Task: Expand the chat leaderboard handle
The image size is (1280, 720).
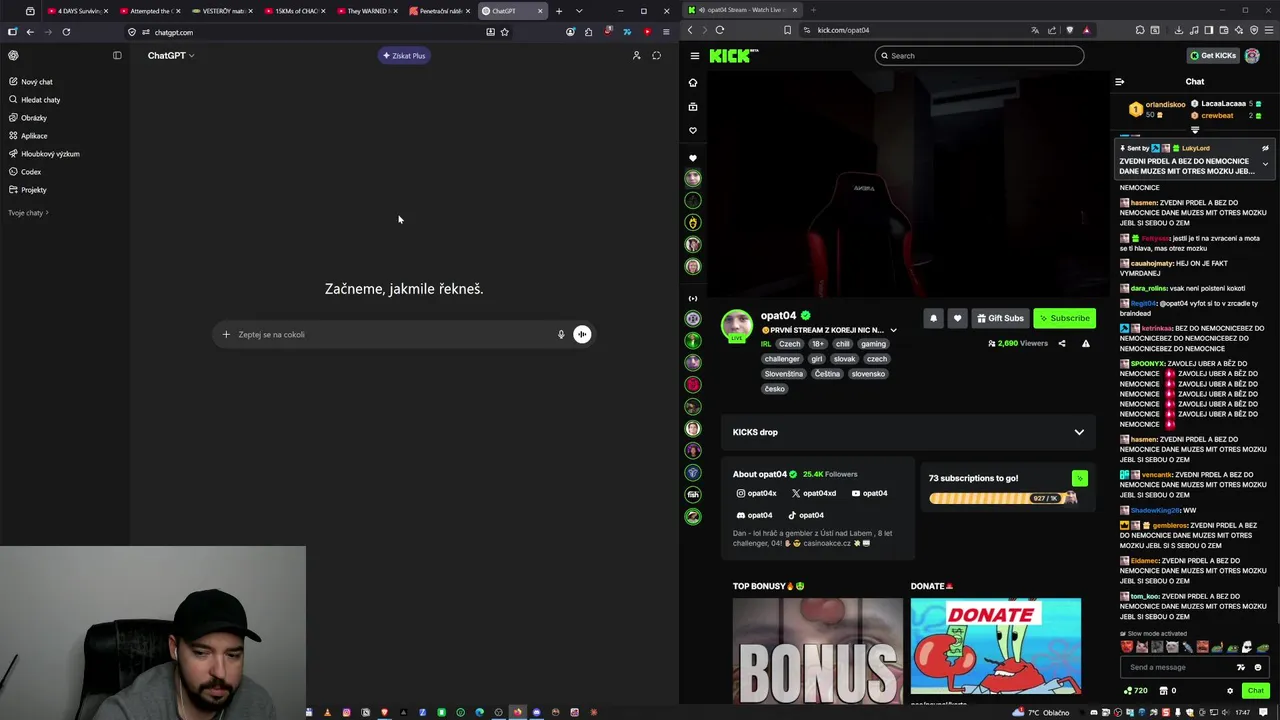Action: (x=1195, y=130)
